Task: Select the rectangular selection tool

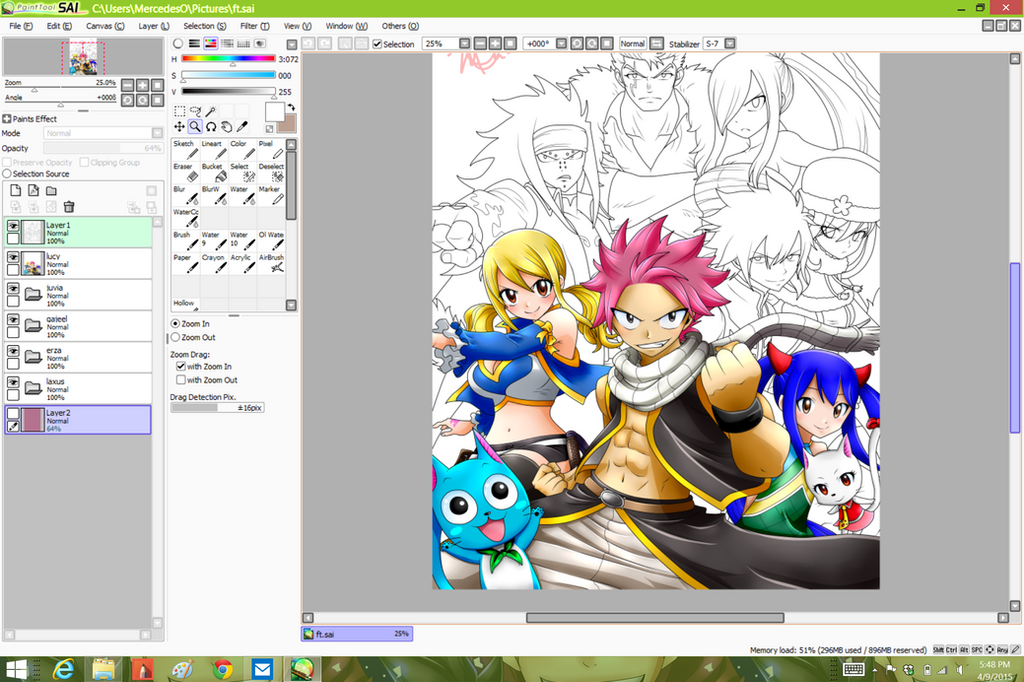Action: pos(180,112)
